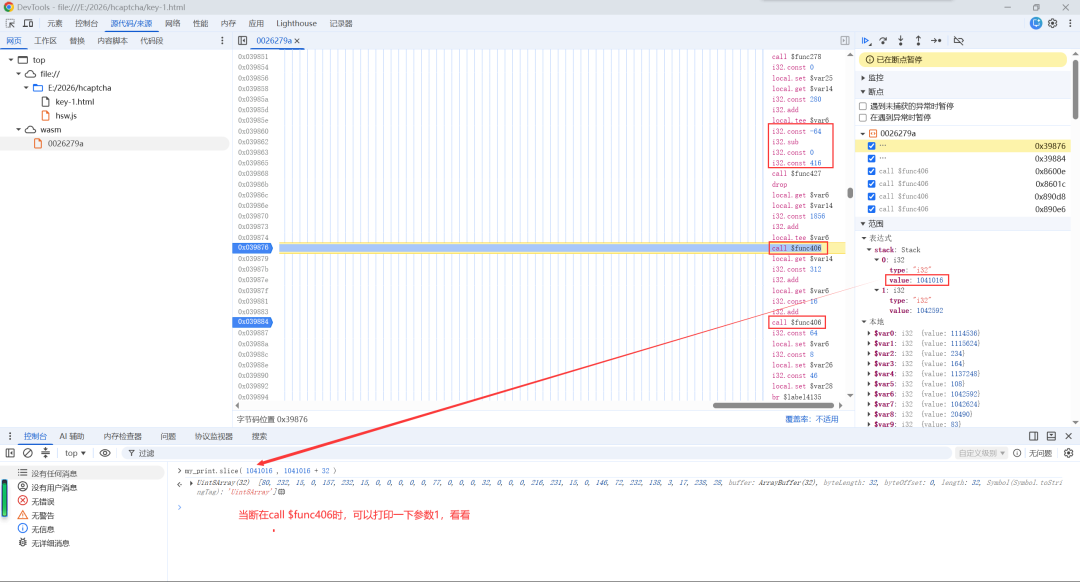Select the 0026279a wasm file in tree
The height and width of the screenshot is (582, 1080).
tap(65, 144)
